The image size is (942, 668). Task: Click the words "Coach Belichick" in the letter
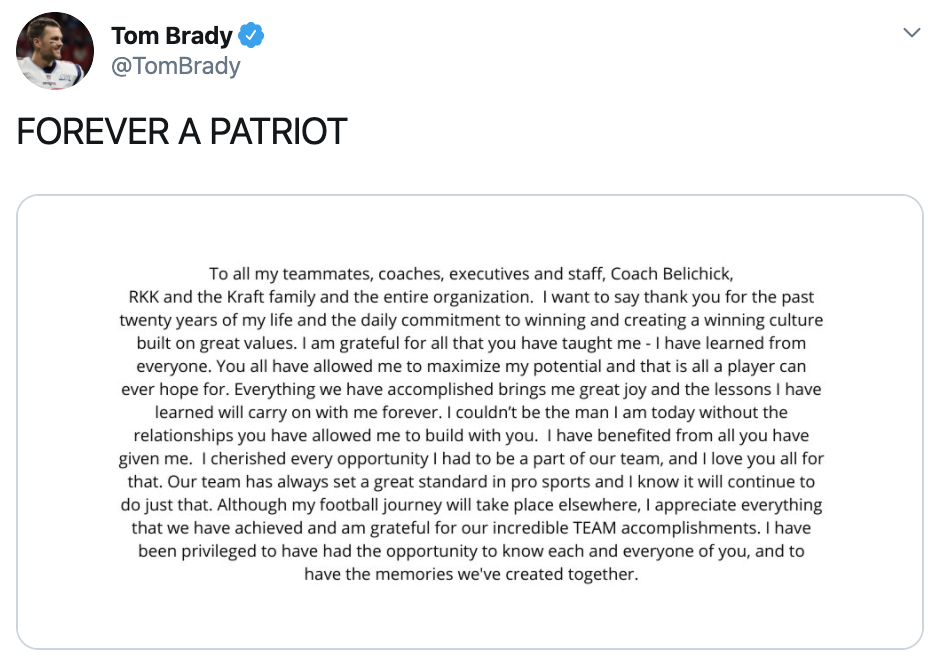pos(672,273)
